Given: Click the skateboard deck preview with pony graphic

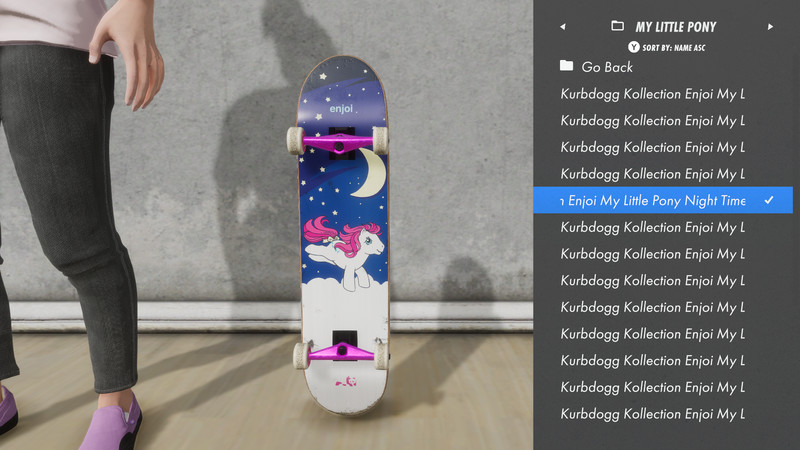Looking at the screenshot, I should point(343,235).
